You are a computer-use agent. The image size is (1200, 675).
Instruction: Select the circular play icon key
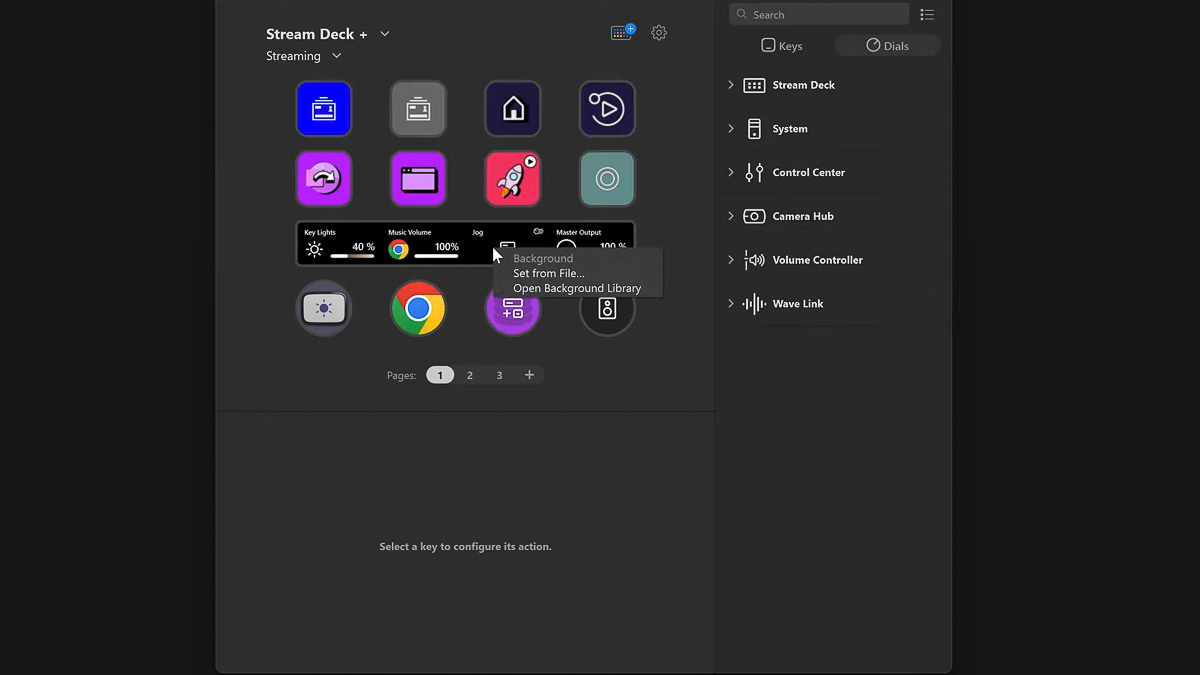607,108
